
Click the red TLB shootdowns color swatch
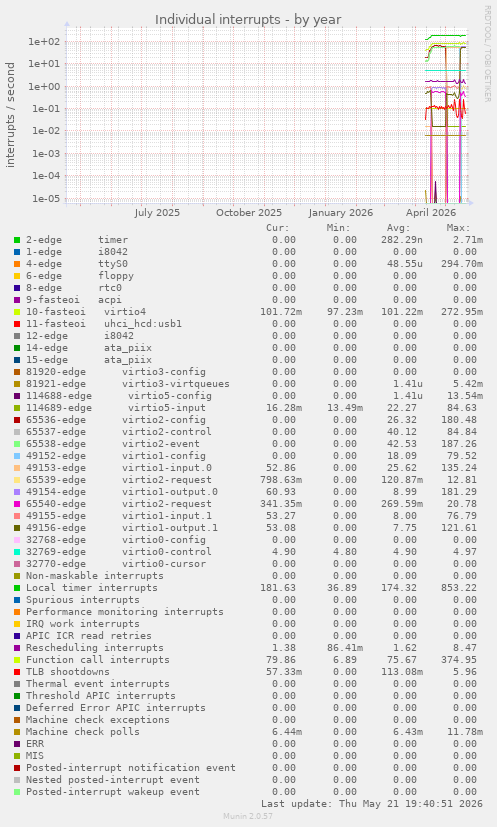(x=17, y=672)
